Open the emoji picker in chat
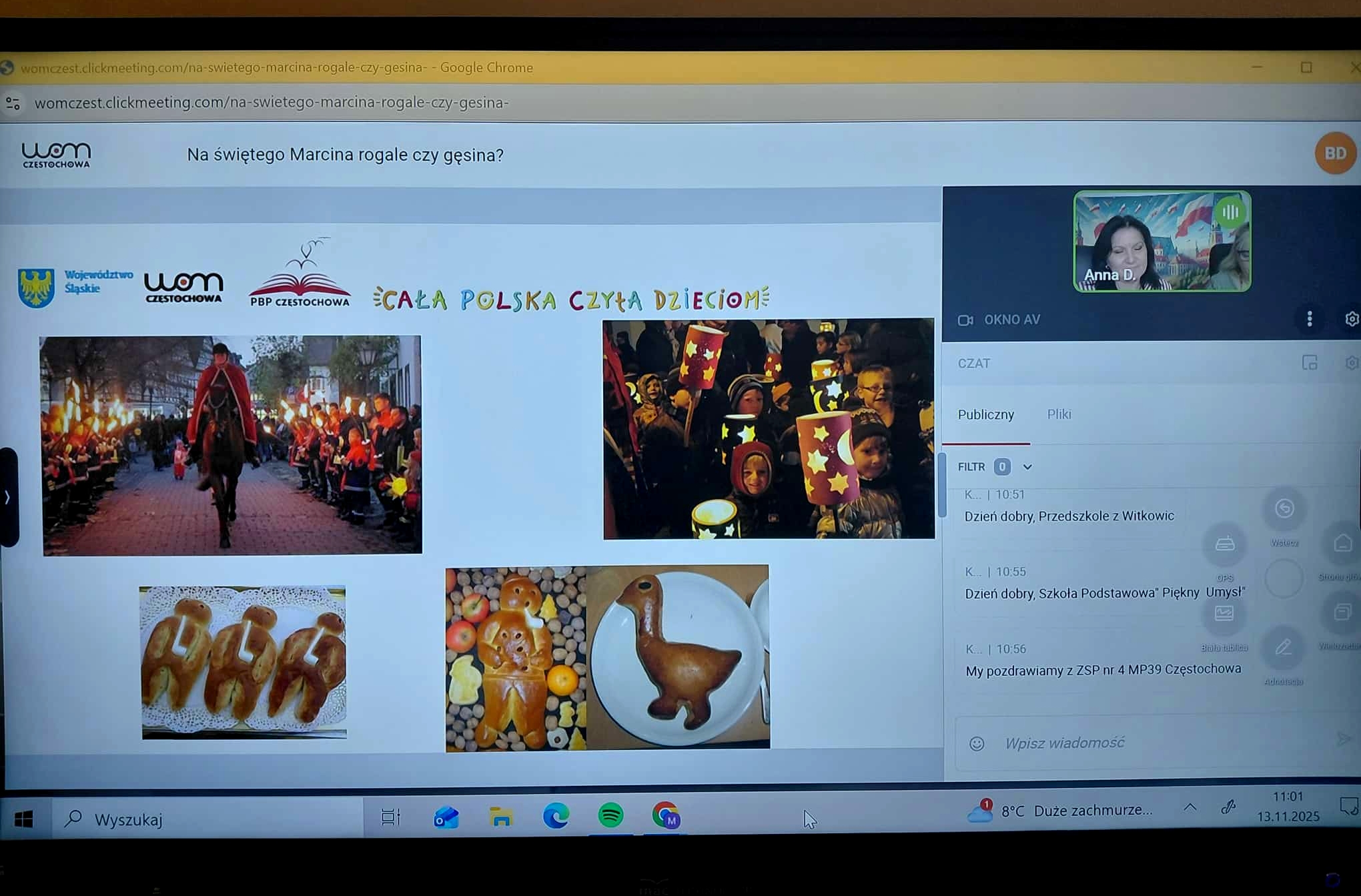Image resolution: width=1361 pixels, height=896 pixels. (976, 743)
